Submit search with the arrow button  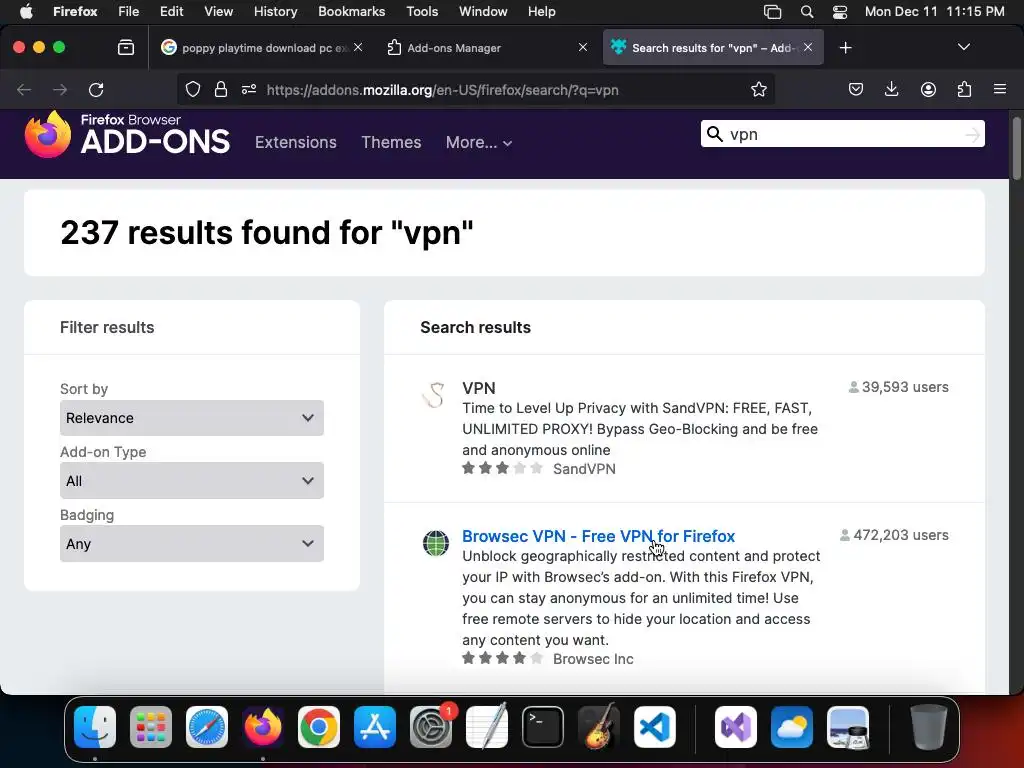tap(972, 135)
